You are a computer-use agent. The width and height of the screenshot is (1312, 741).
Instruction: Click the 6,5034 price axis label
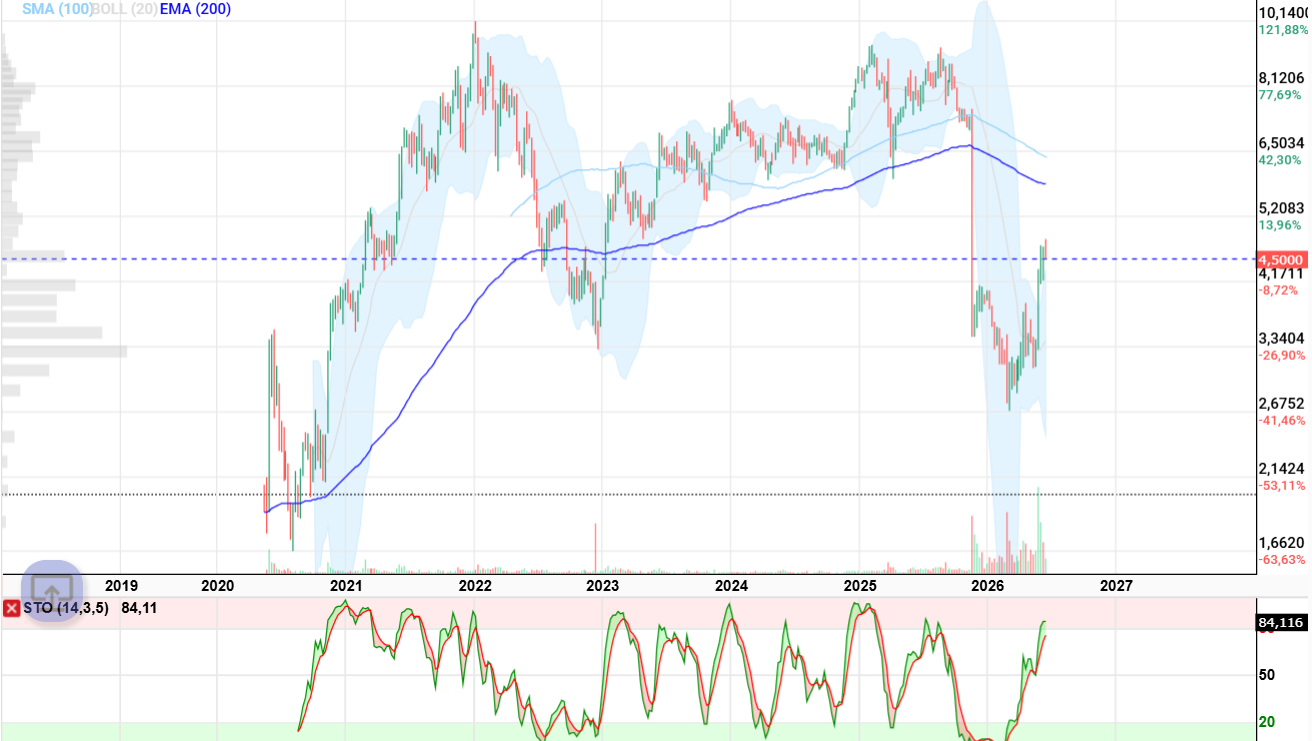1282,143
